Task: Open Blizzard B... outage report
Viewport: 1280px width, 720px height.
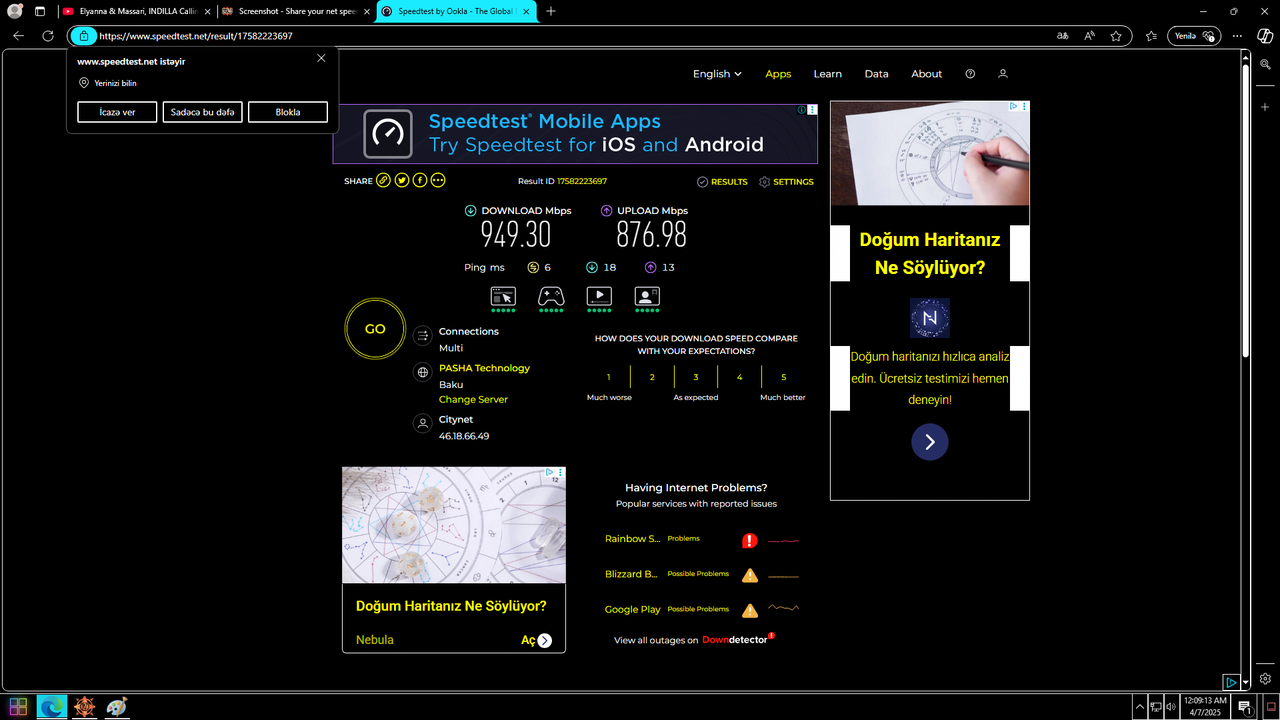Action: pos(631,574)
